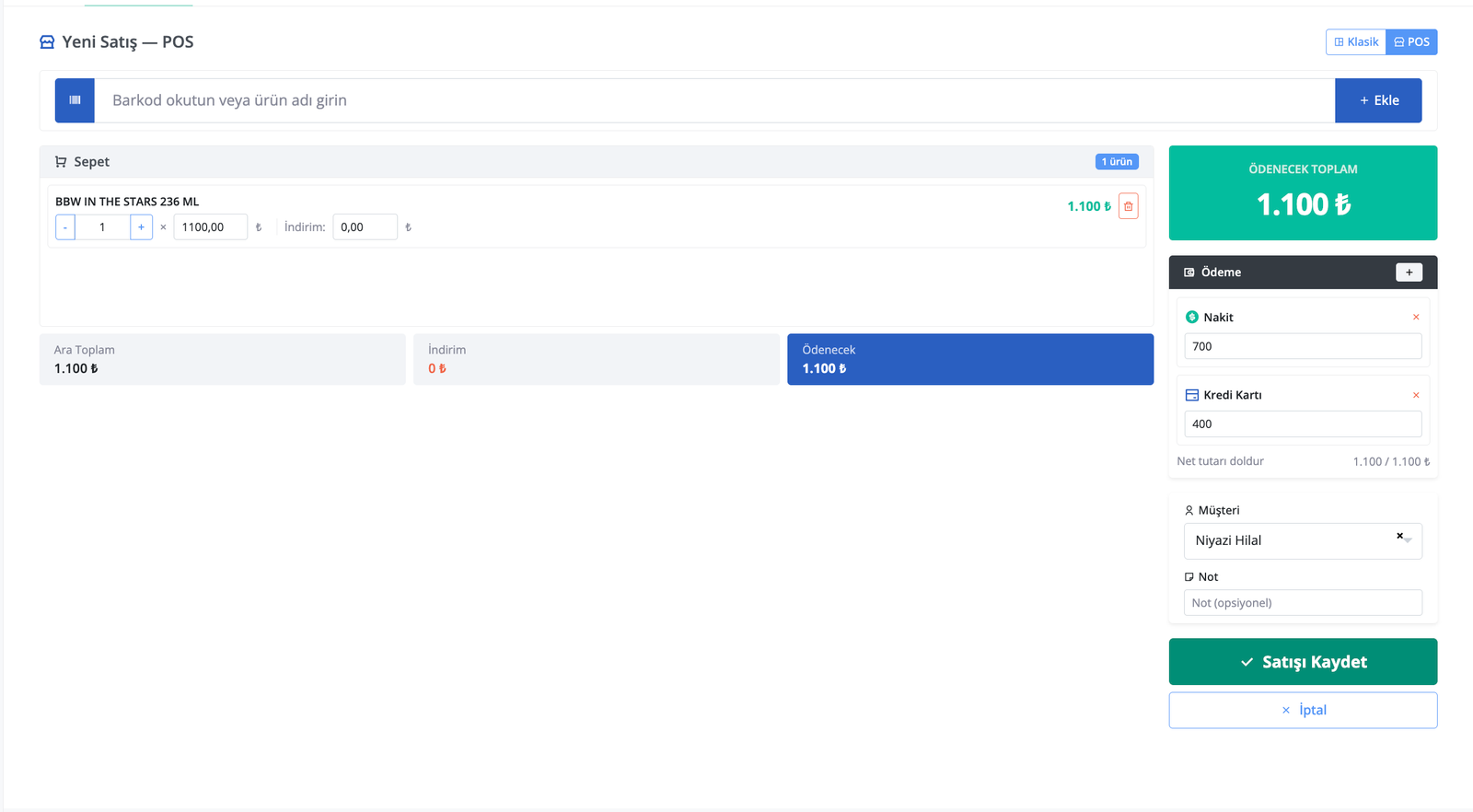Viewport: 1473px width, 812px height.
Task: Delete BBW IN THE STARS item with trash icon
Action: click(x=1128, y=206)
